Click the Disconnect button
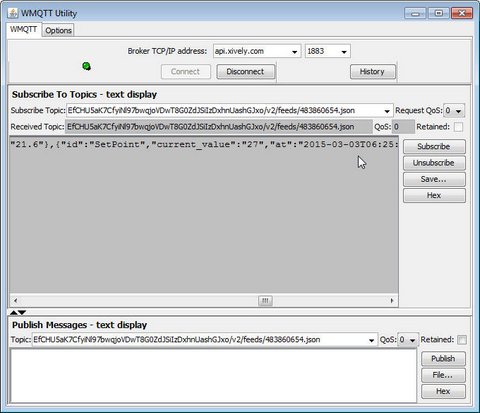 point(245,72)
